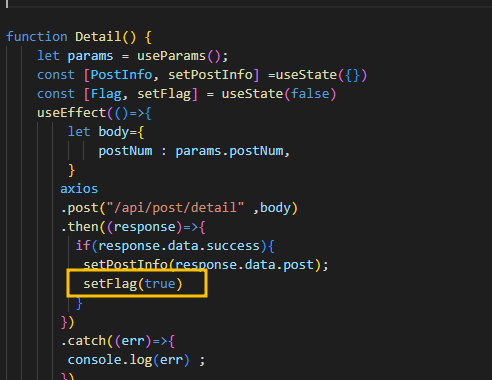This screenshot has width=492, height=380.
Task: Click "setPostInfo" in the useState declaration
Action: (210, 75)
